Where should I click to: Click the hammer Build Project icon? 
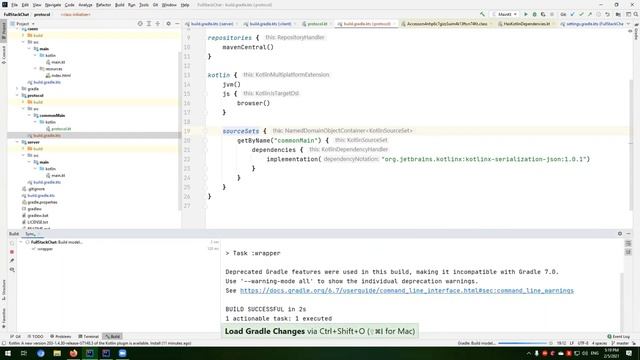click(x=482, y=14)
